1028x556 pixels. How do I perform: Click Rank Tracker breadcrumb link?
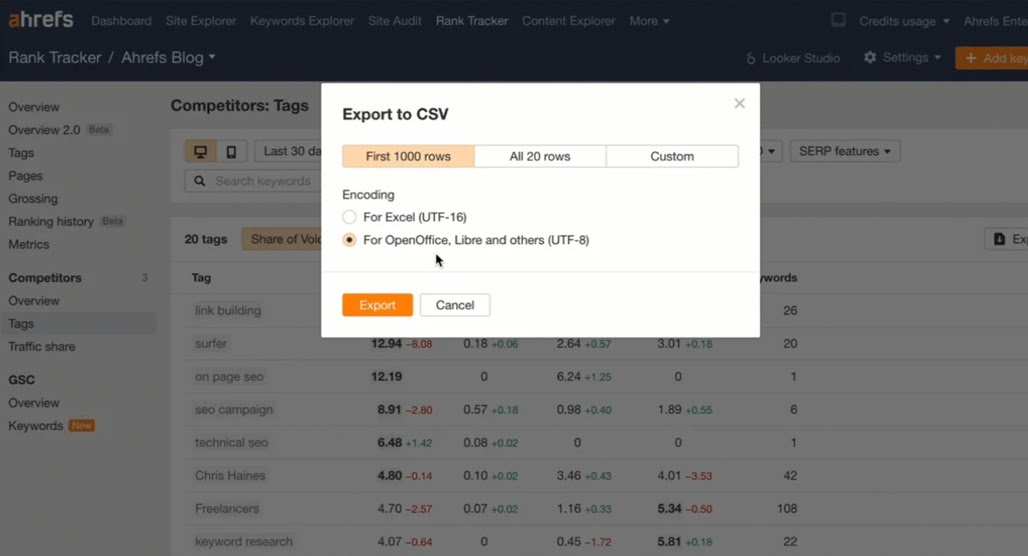click(x=55, y=58)
